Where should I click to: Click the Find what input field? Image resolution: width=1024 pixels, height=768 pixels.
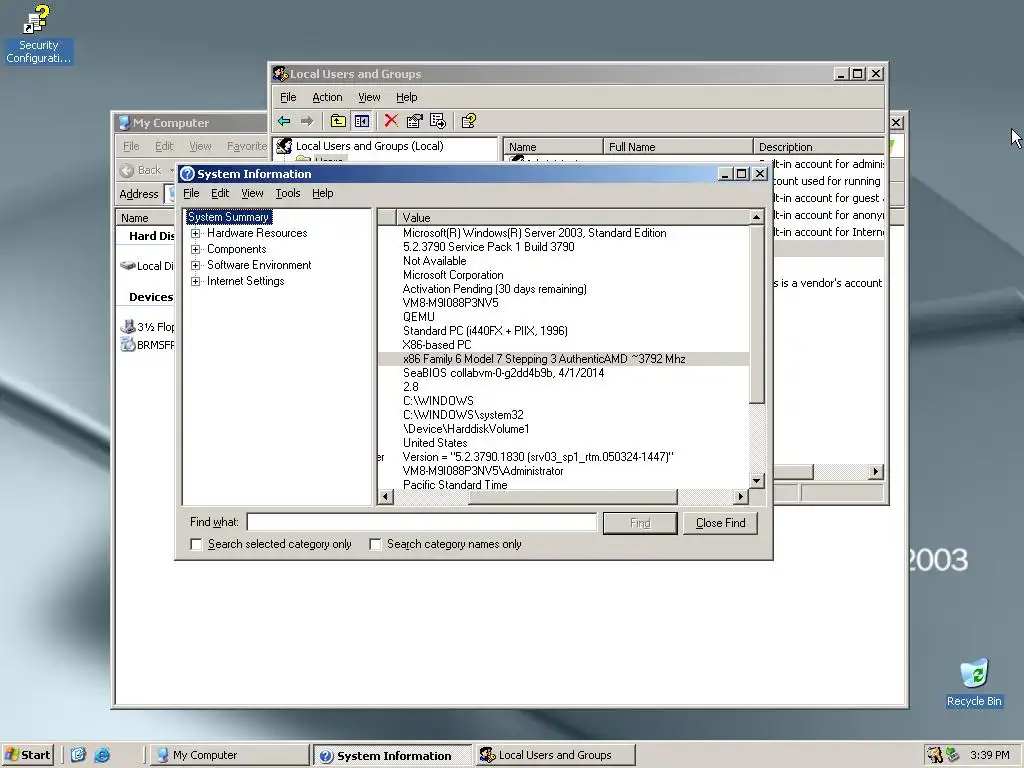pos(421,522)
